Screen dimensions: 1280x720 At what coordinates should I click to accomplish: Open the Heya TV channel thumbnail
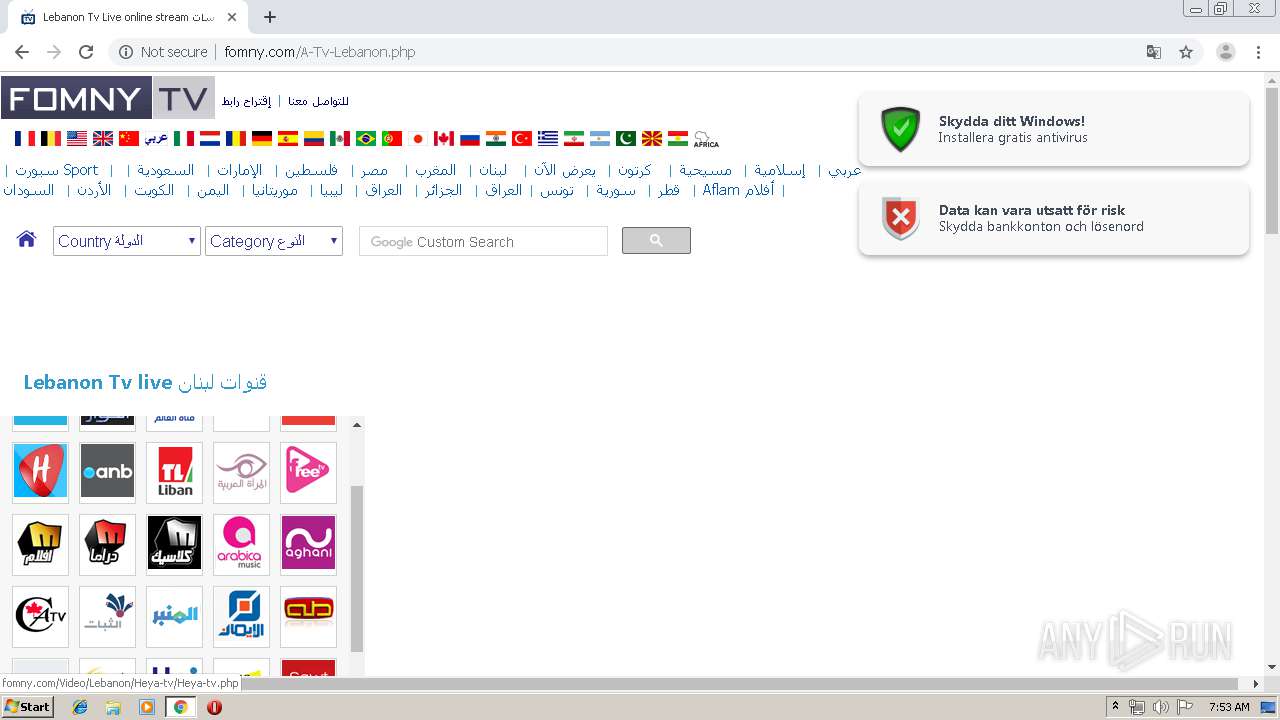click(41, 471)
